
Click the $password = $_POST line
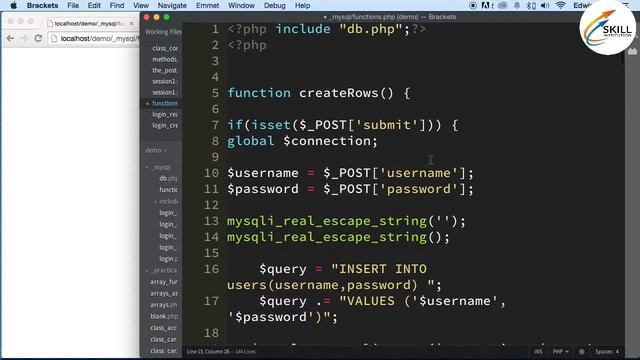point(350,189)
